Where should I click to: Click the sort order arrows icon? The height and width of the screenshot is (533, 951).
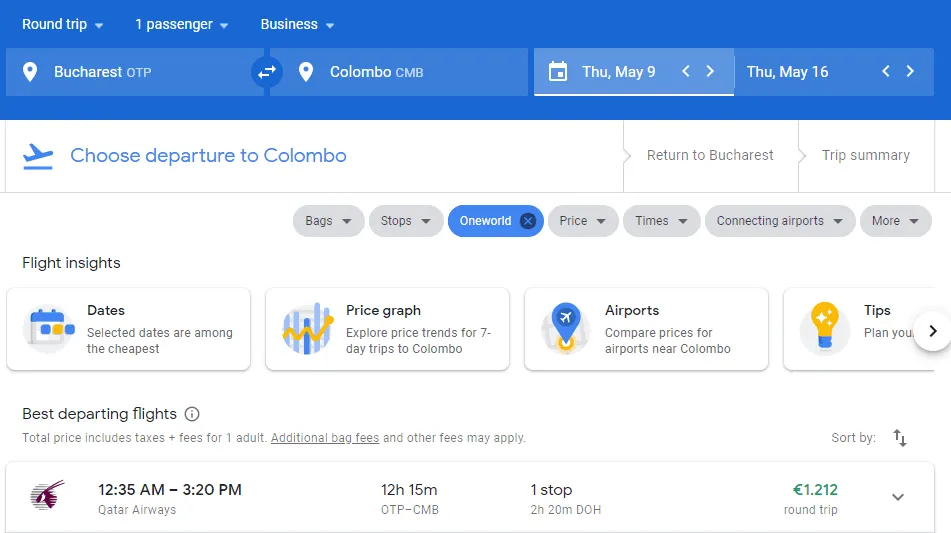[900, 438]
